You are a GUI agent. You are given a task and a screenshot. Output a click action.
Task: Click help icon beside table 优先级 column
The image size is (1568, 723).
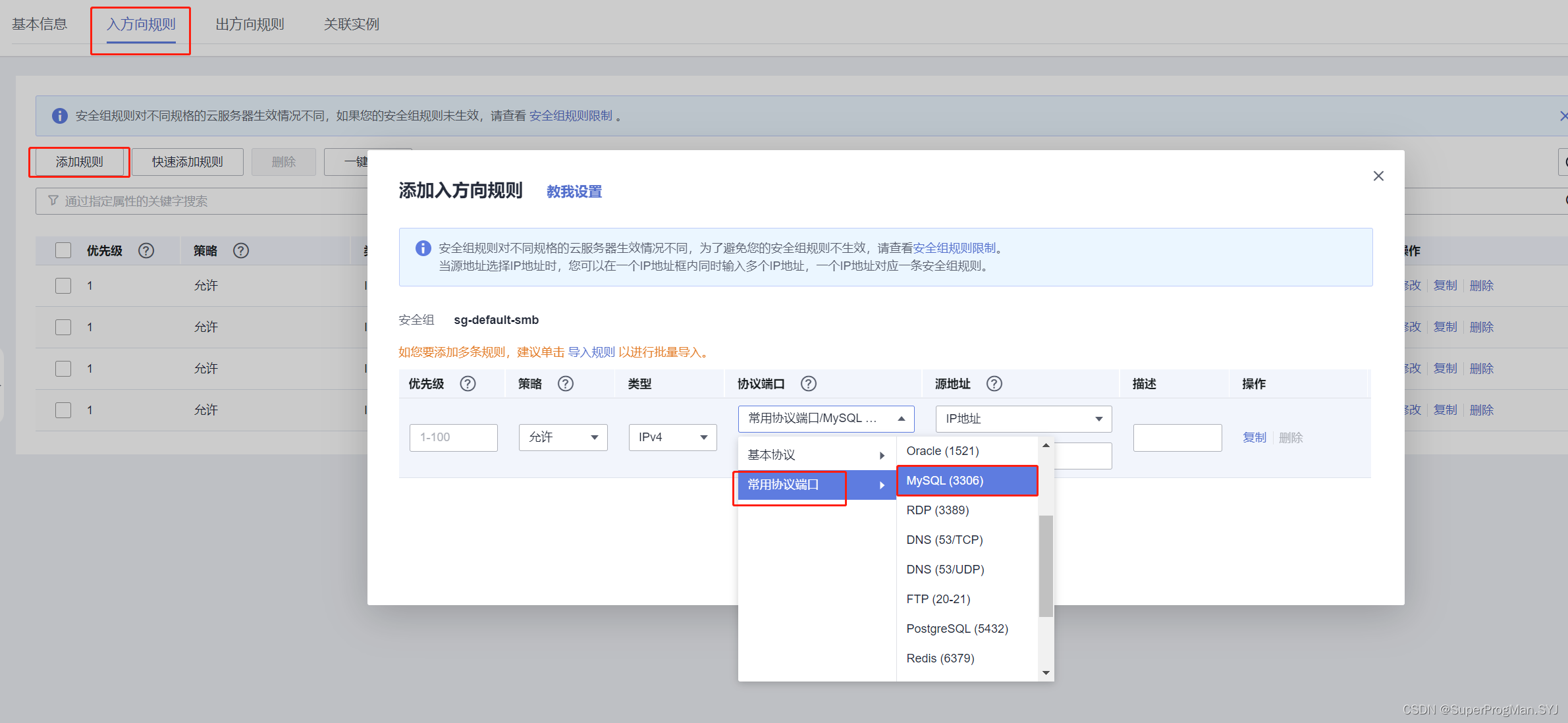(146, 251)
